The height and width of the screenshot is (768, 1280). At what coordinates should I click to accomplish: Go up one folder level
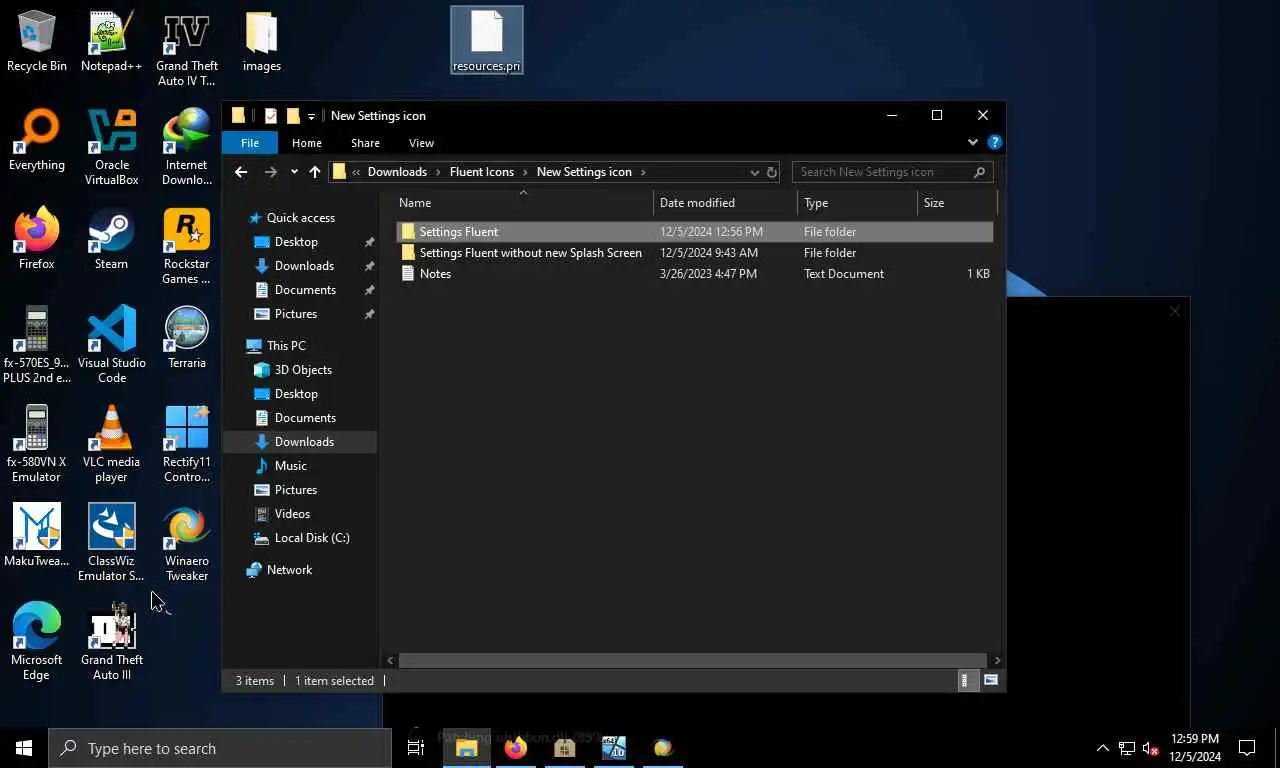click(315, 172)
